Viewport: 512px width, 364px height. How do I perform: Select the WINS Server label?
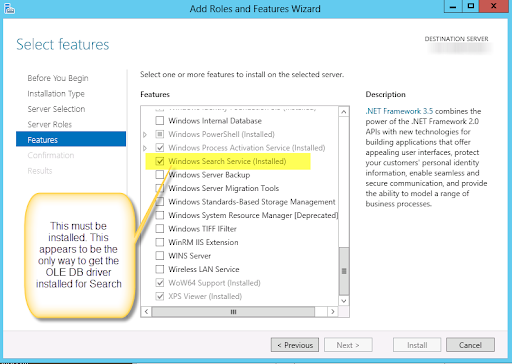tap(190, 256)
